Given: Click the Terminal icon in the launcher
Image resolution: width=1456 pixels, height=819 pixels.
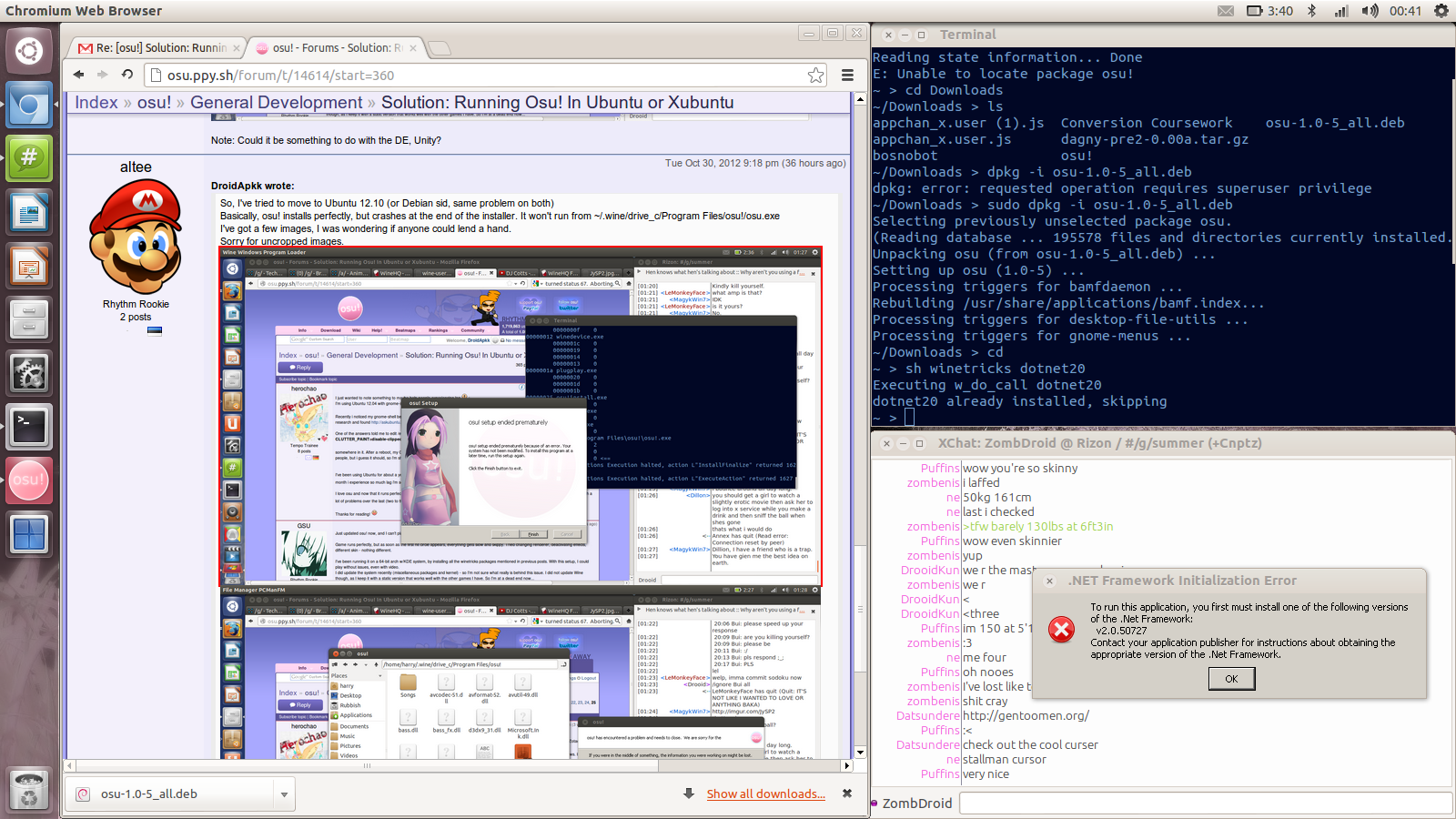Looking at the screenshot, I should tap(29, 427).
